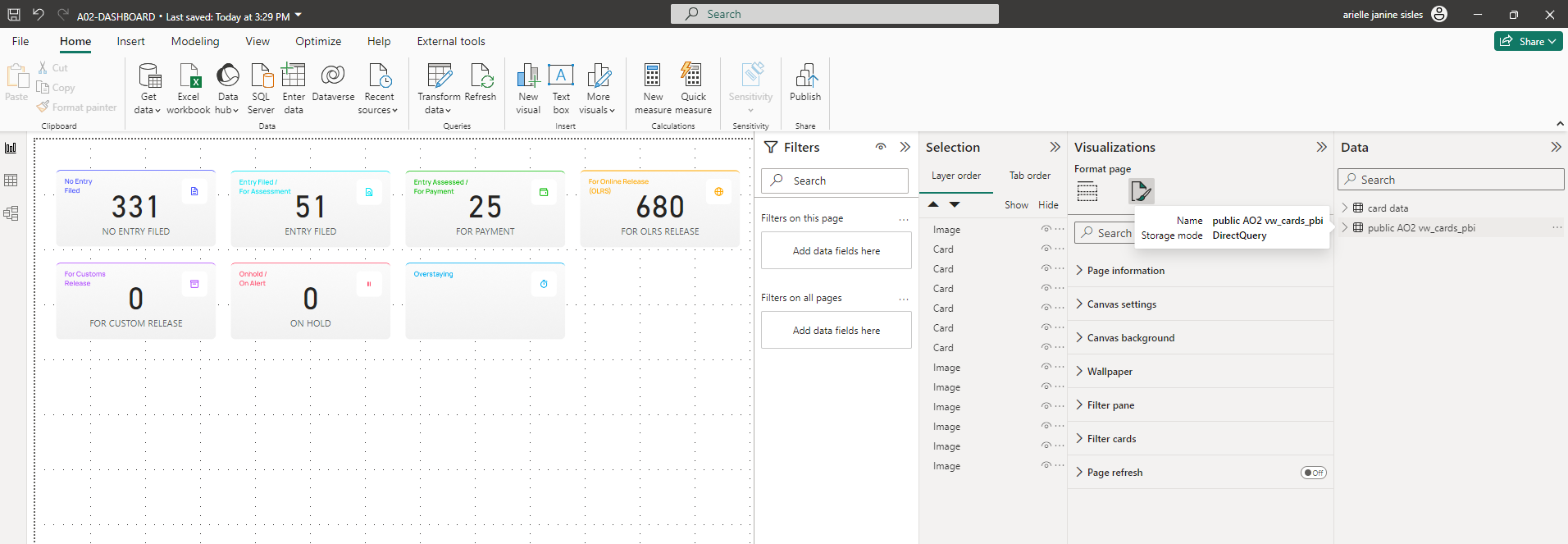The height and width of the screenshot is (544, 1568).
Task: Hide second Image layer via eye icon
Action: (x=1046, y=367)
